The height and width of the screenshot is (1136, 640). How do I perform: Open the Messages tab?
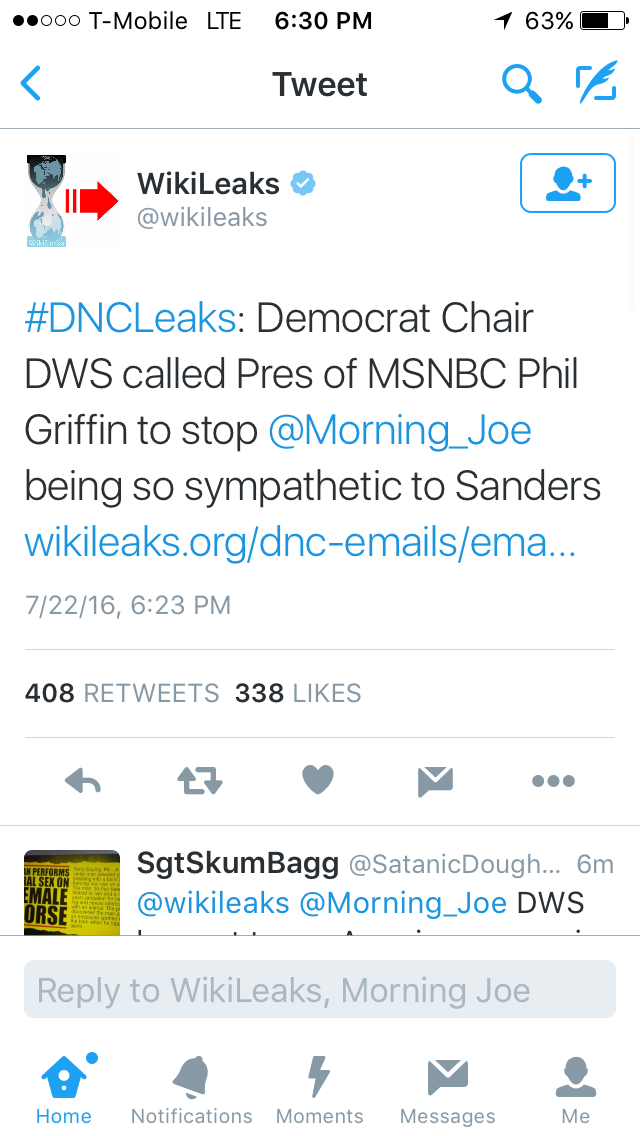pos(447,1090)
